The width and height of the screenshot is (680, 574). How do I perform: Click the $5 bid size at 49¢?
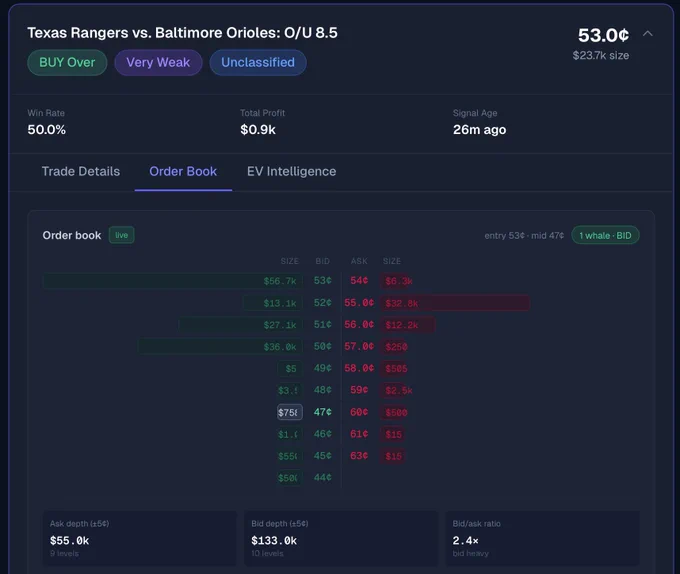(290, 369)
